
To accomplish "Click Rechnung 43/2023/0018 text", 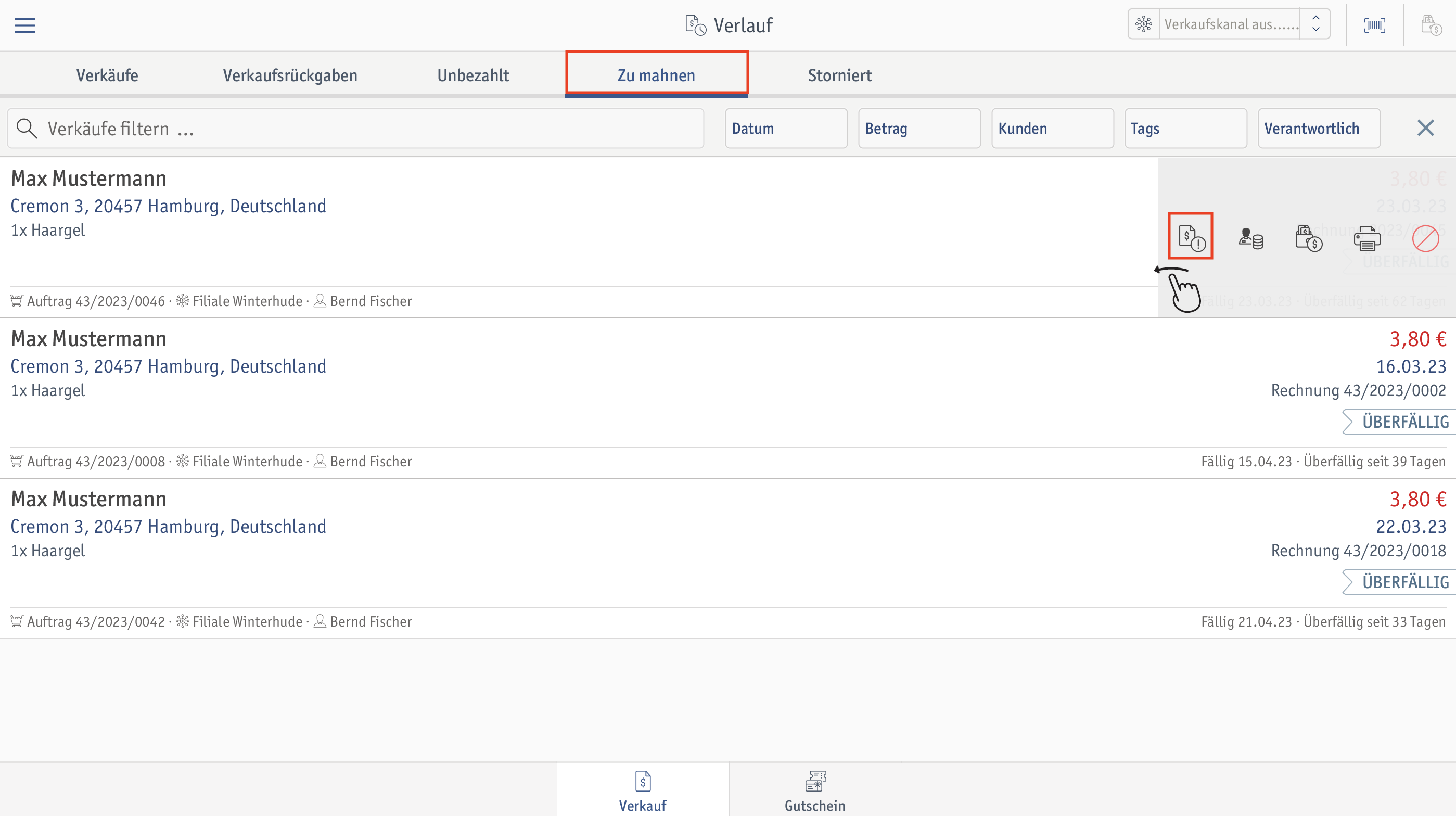I will (1358, 551).
